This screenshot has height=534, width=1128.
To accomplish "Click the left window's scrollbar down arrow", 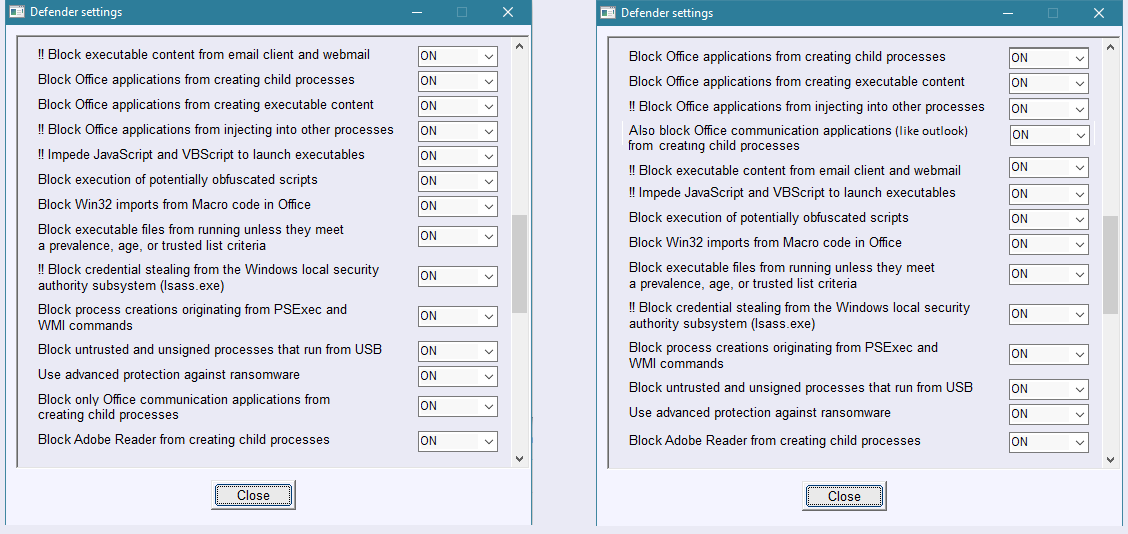I will (x=519, y=458).
